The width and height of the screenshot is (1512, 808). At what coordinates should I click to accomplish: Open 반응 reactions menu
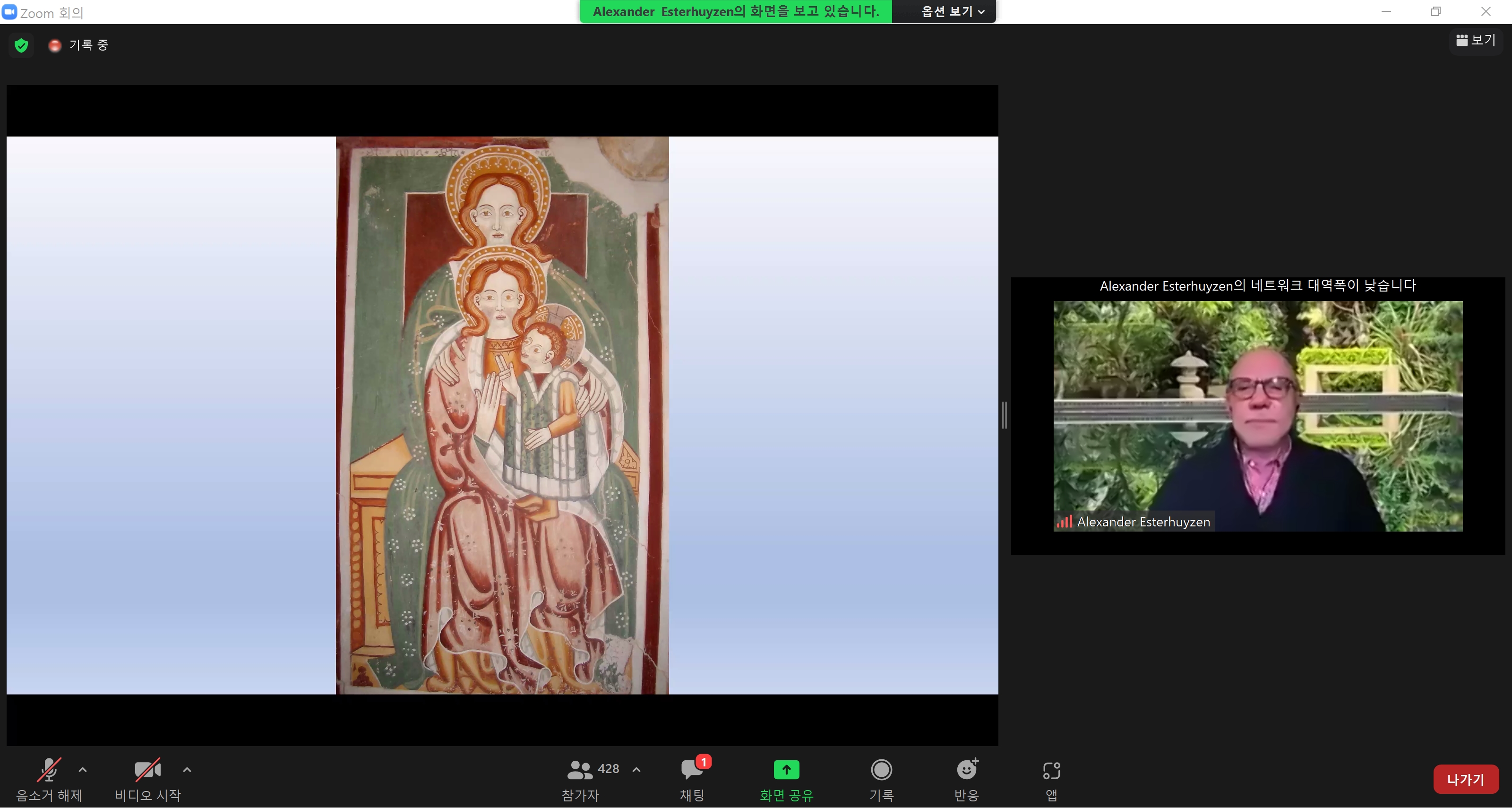[967, 780]
